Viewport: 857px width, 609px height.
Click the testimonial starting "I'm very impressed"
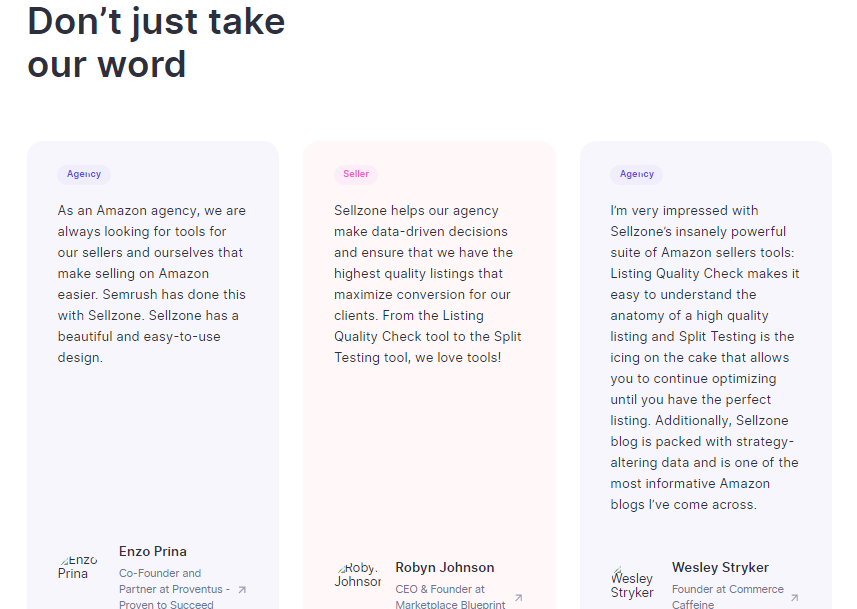coord(705,357)
